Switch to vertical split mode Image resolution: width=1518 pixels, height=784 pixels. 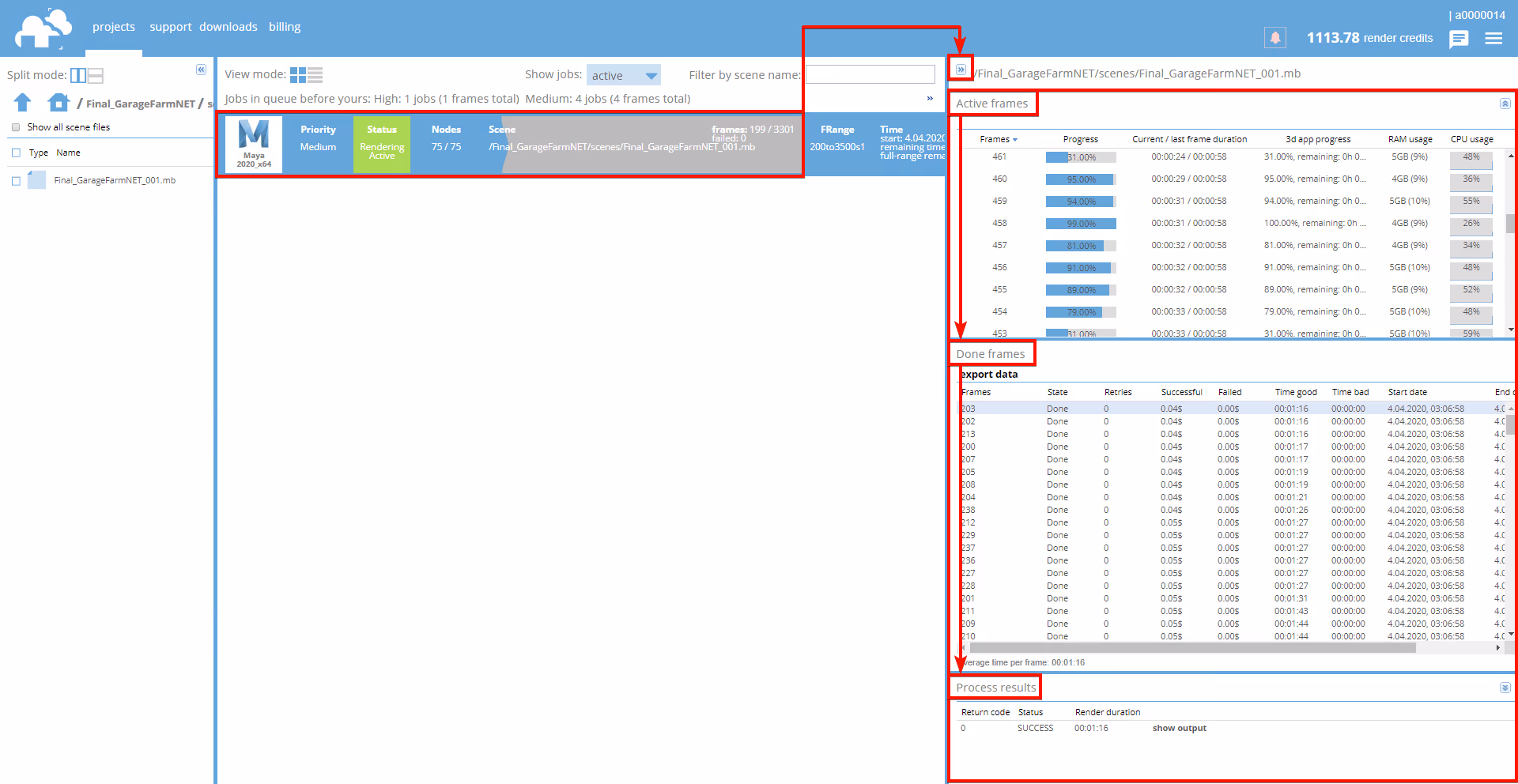[x=78, y=75]
